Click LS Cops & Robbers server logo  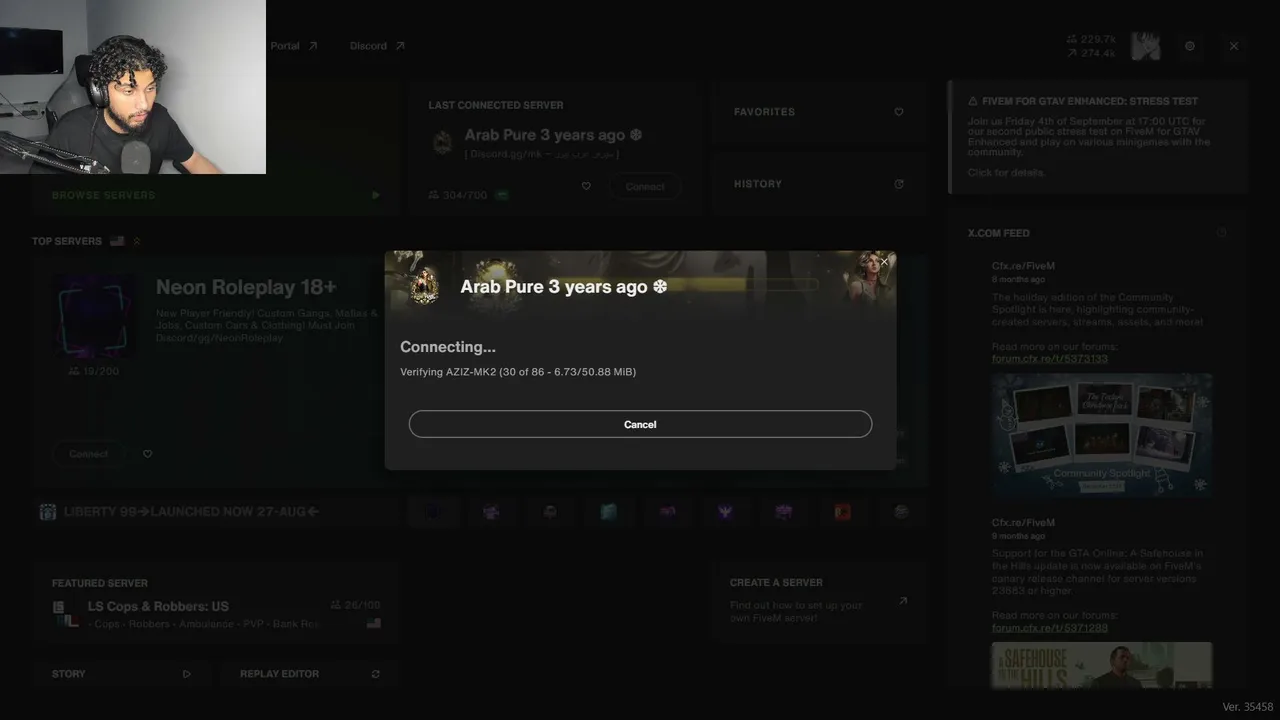coord(66,614)
